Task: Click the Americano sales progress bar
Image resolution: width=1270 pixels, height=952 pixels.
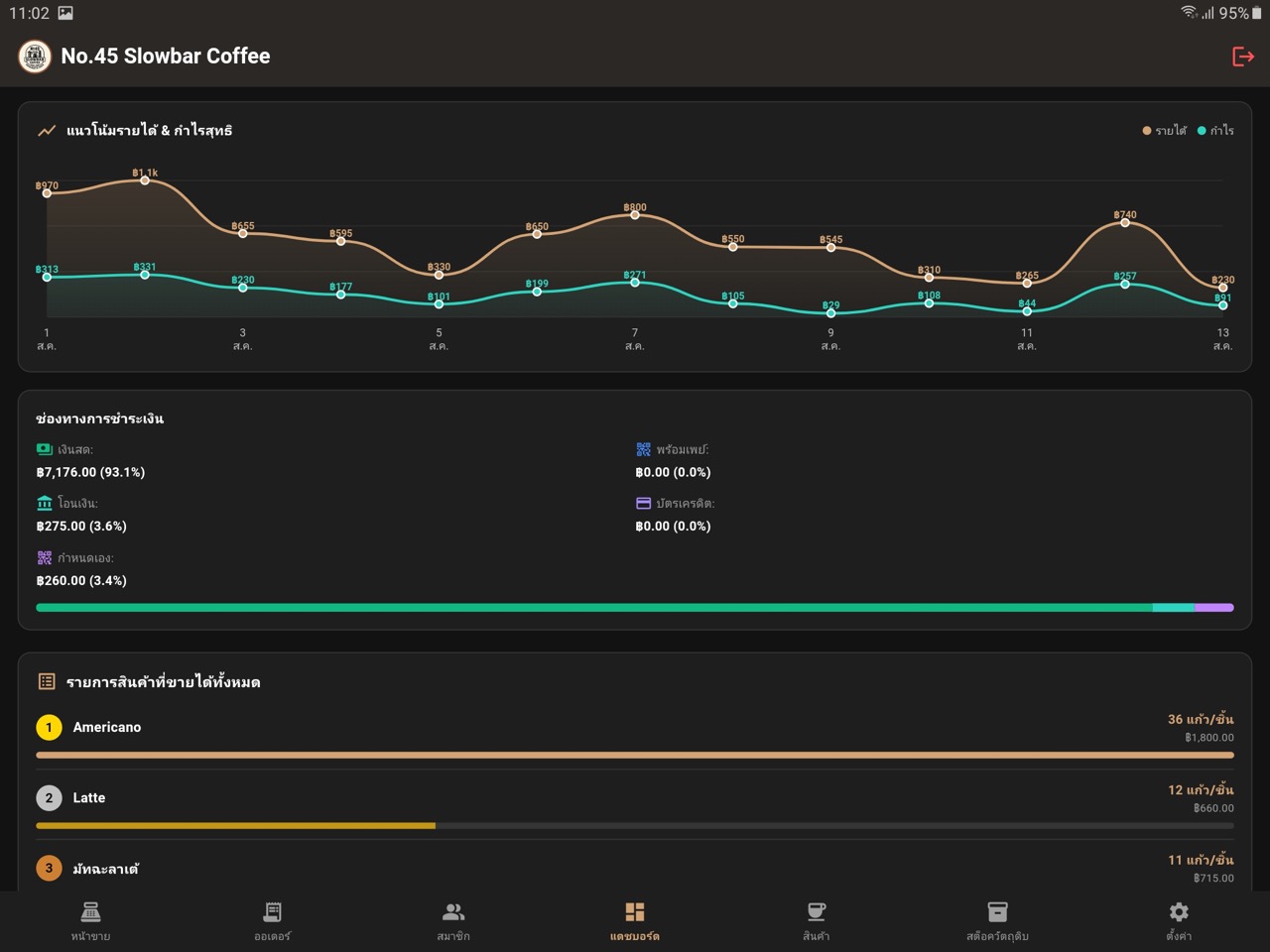Action: click(x=635, y=755)
